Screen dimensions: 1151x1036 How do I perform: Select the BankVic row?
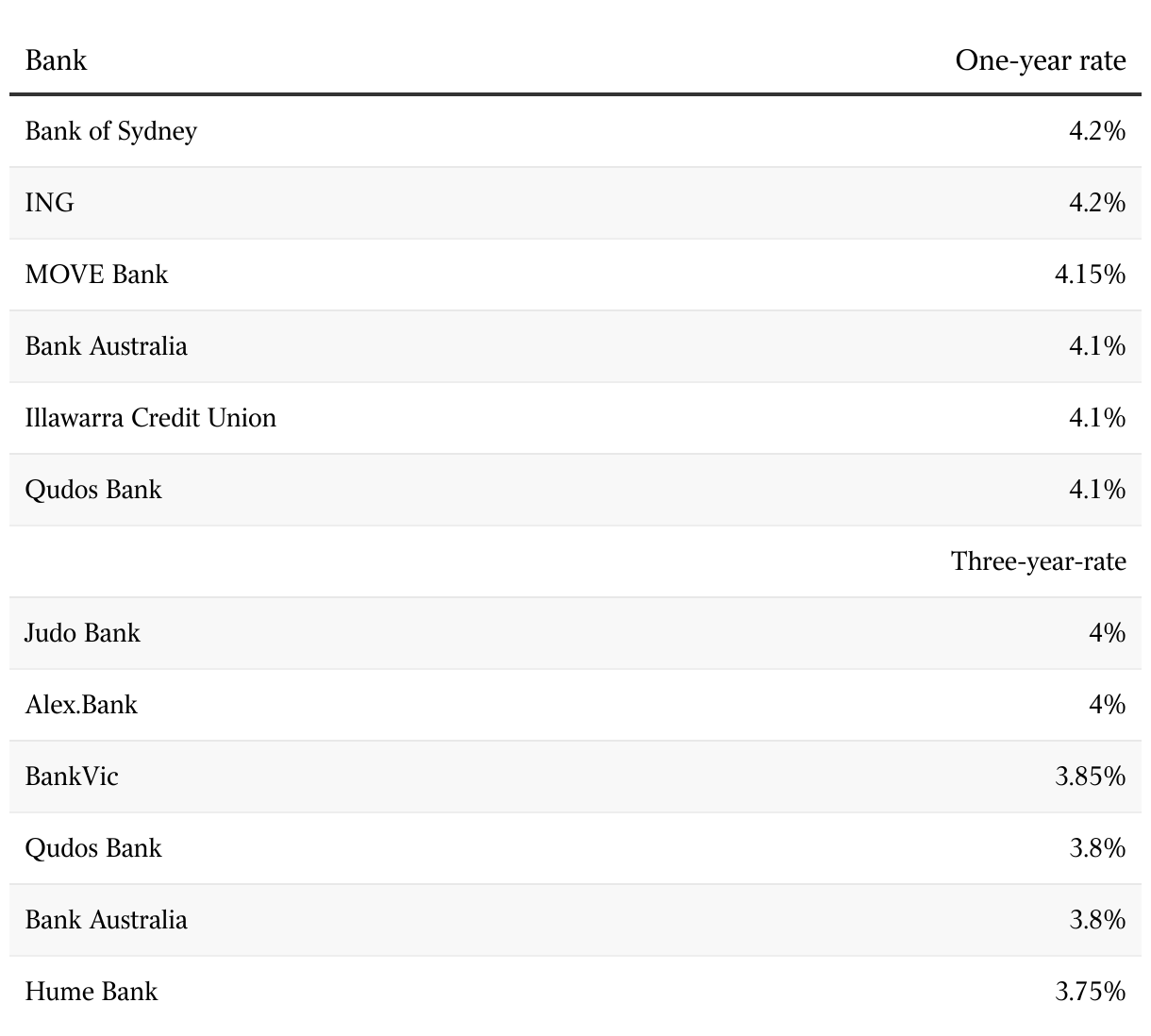(575, 777)
